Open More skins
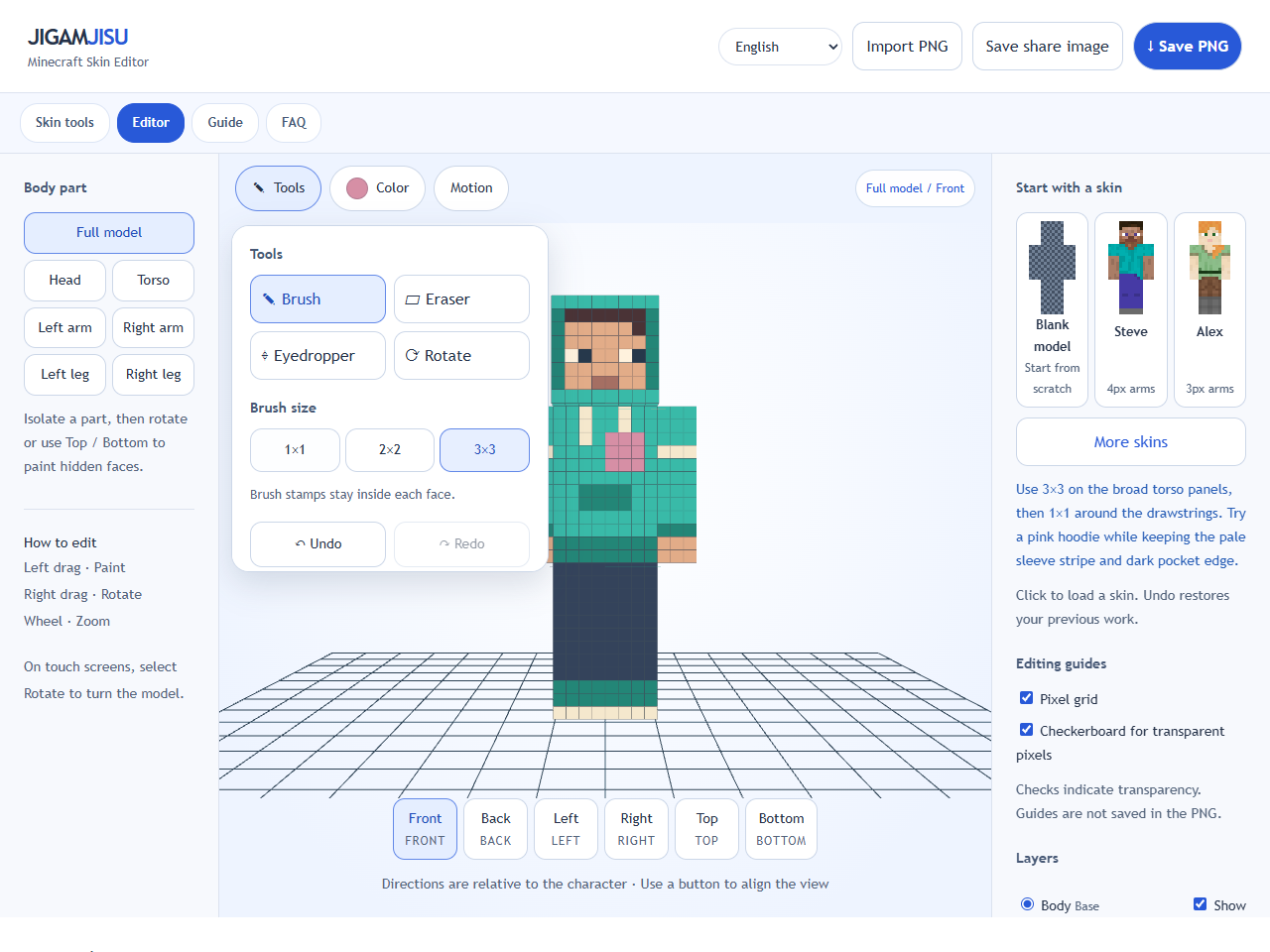The width and height of the screenshot is (1270, 952). point(1131,441)
